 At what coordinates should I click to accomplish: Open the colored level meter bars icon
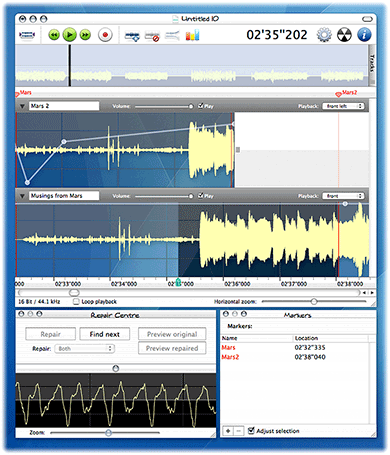(x=192, y=35)
